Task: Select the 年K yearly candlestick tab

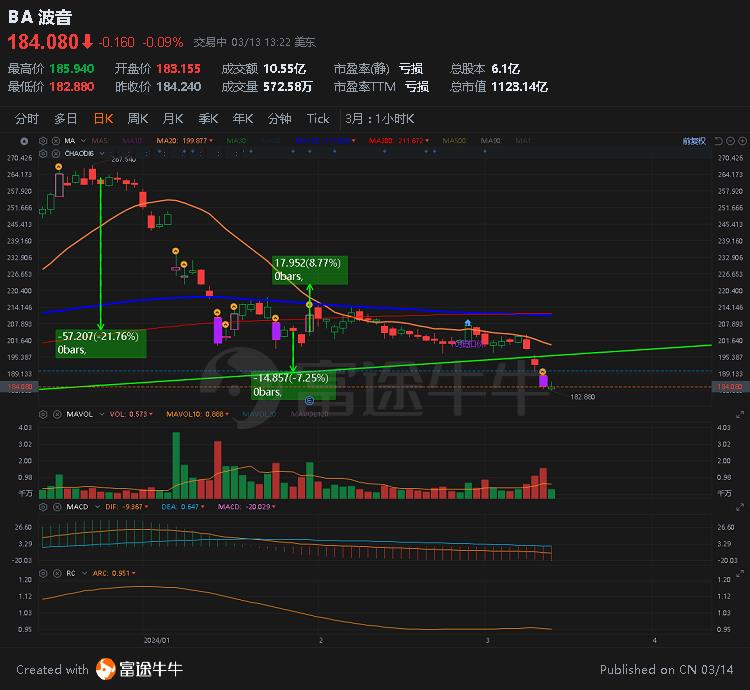Action: click(243, 119)
